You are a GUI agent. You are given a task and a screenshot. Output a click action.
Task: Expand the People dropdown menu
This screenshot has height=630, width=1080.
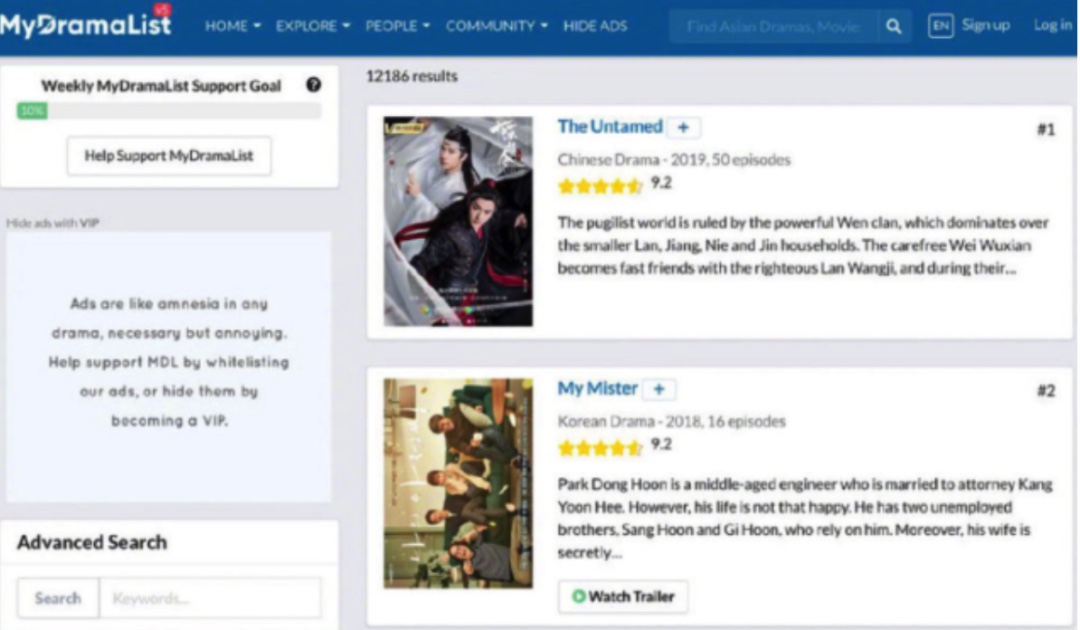[397, 26]
